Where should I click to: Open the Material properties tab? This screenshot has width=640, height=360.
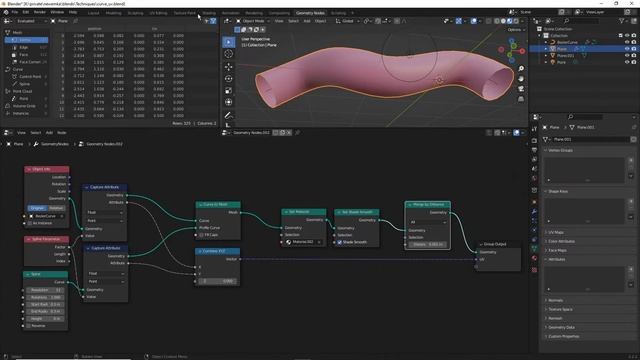[534, 258]
